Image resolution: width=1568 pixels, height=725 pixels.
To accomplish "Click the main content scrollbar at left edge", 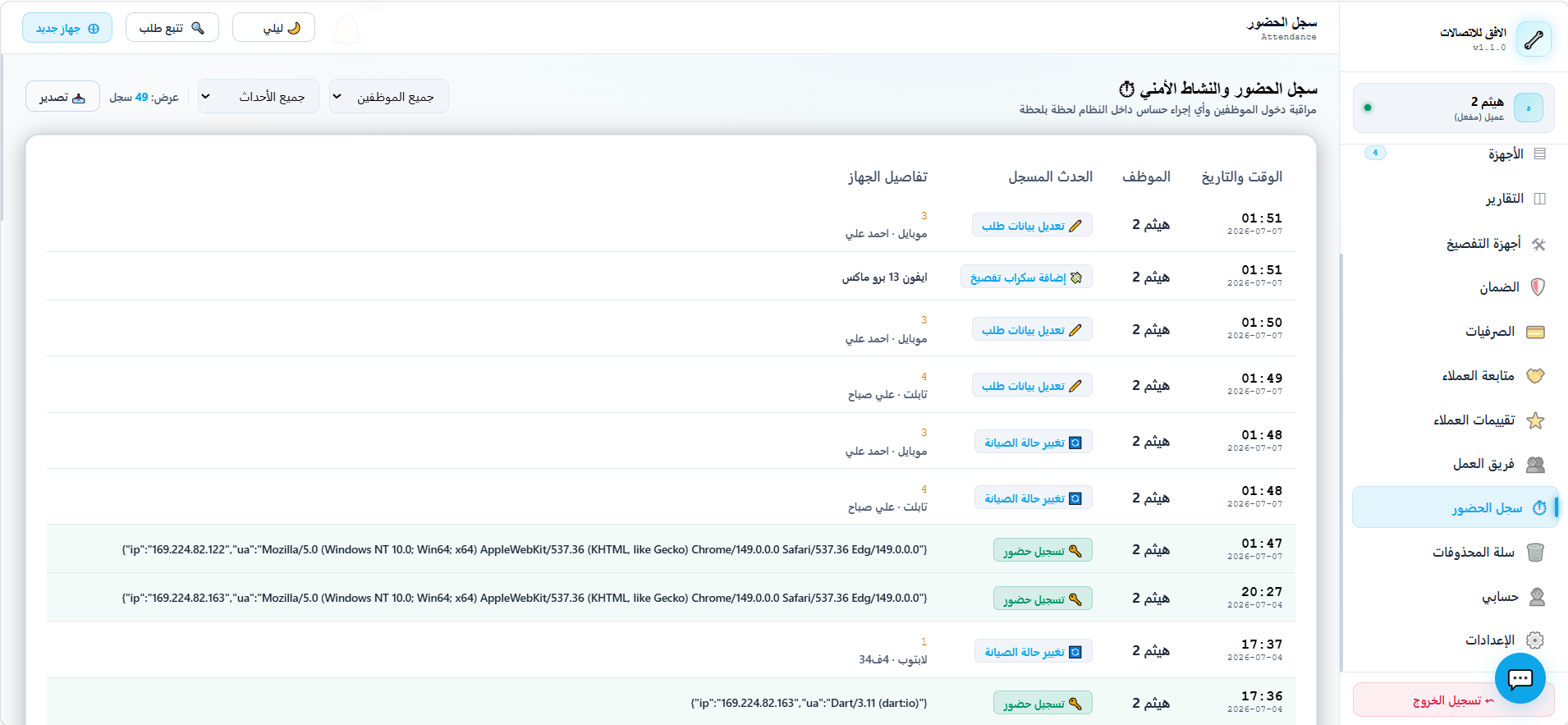I will click(2, 138).
